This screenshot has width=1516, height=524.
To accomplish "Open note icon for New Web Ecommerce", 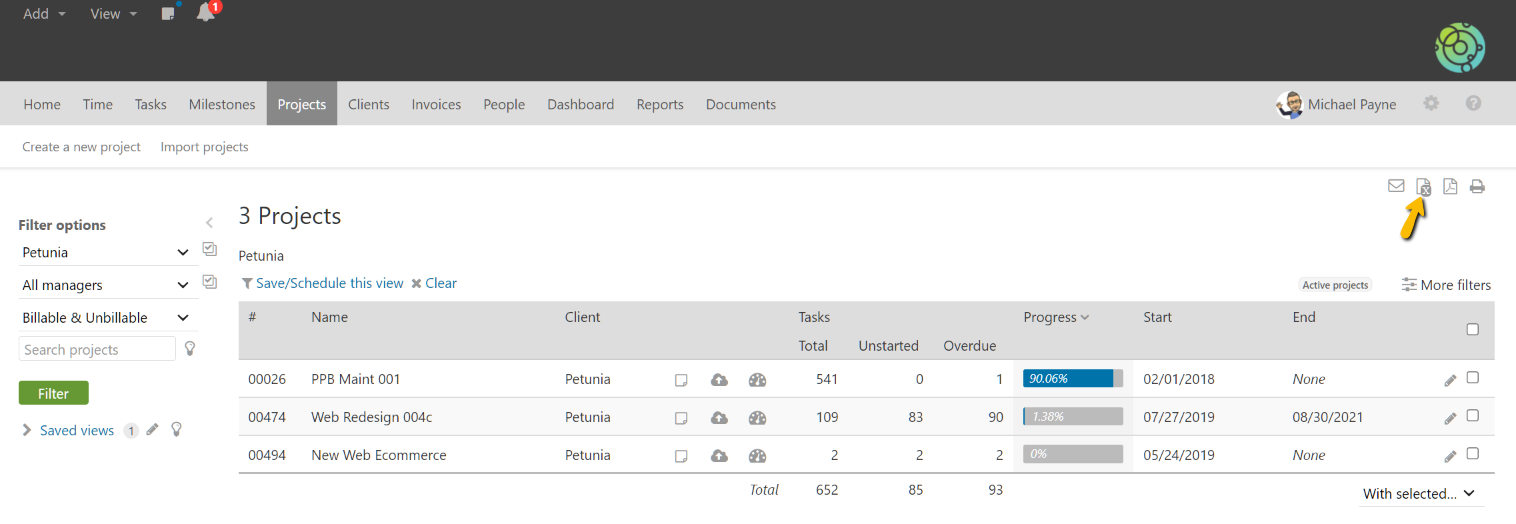I will [x=681, y=456].
